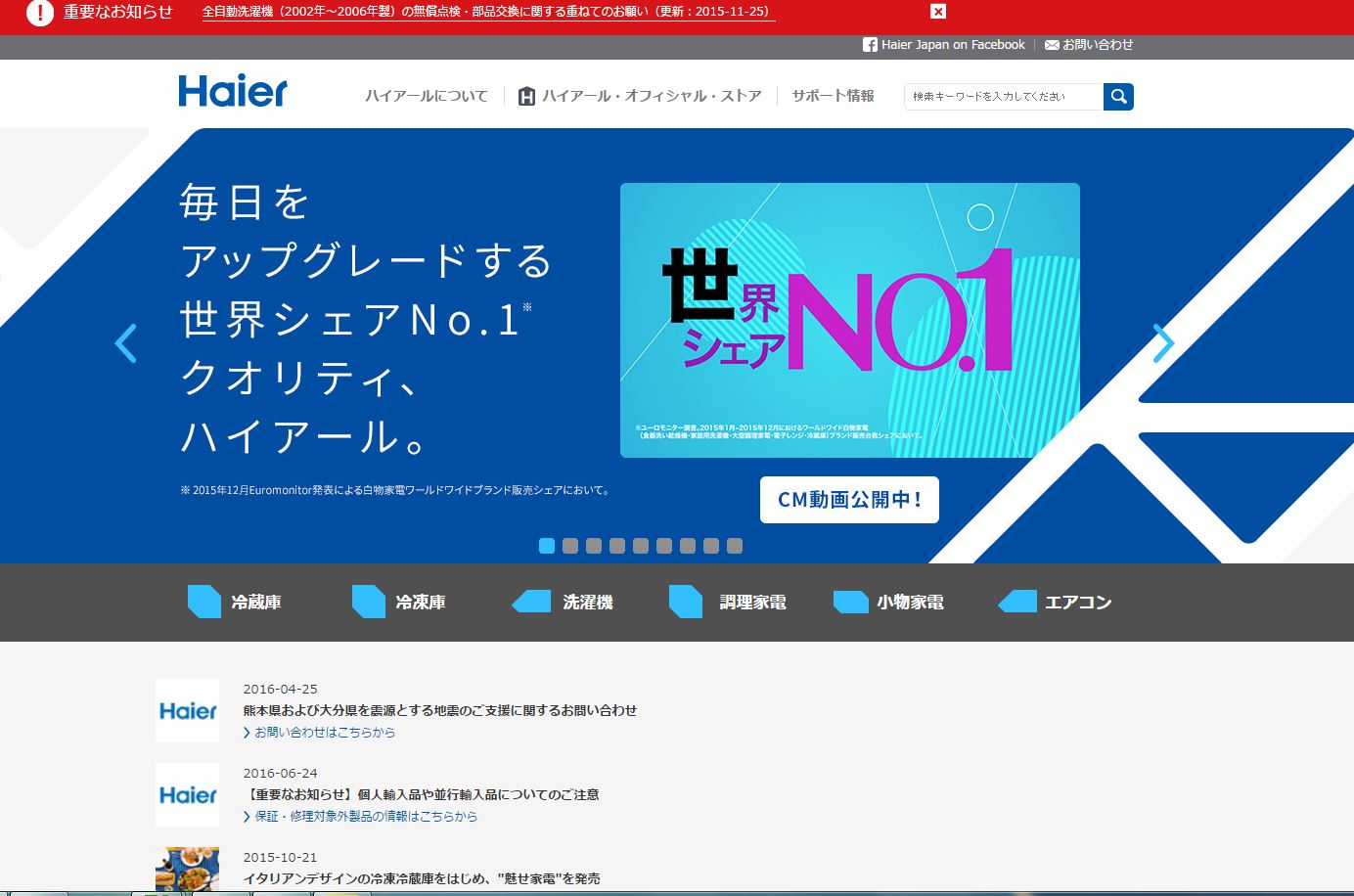The height and width of the screenshot is (896, 1354).
Task: Open the エアコン category label
Action: pyautogui.click(x=1078, y=603)
